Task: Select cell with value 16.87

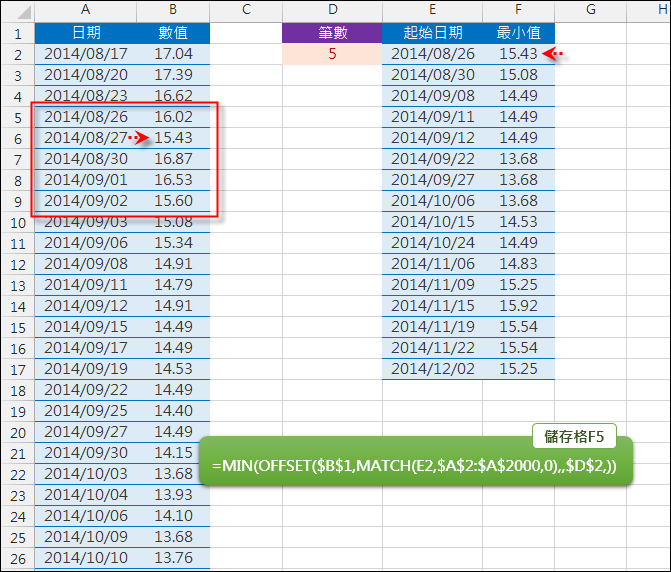Action: pos(173,159)
